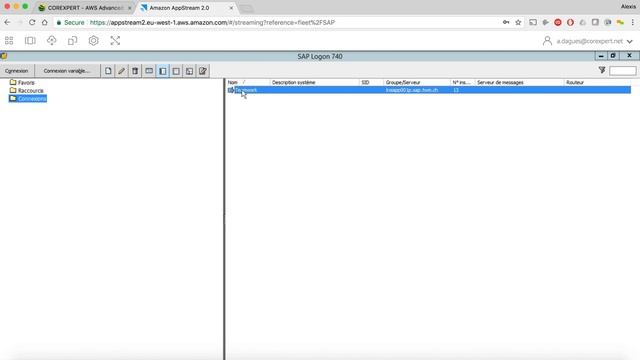Open the Chrome three-dot menu
This screenshot has height=360, width=640.
click(x=633, y=22)
